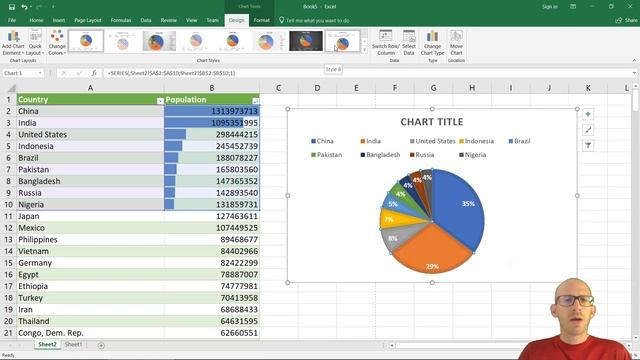The width and height of the screenshot is (640, 360).
Task: Open the Page Layout tab
Action: point(87,20)
